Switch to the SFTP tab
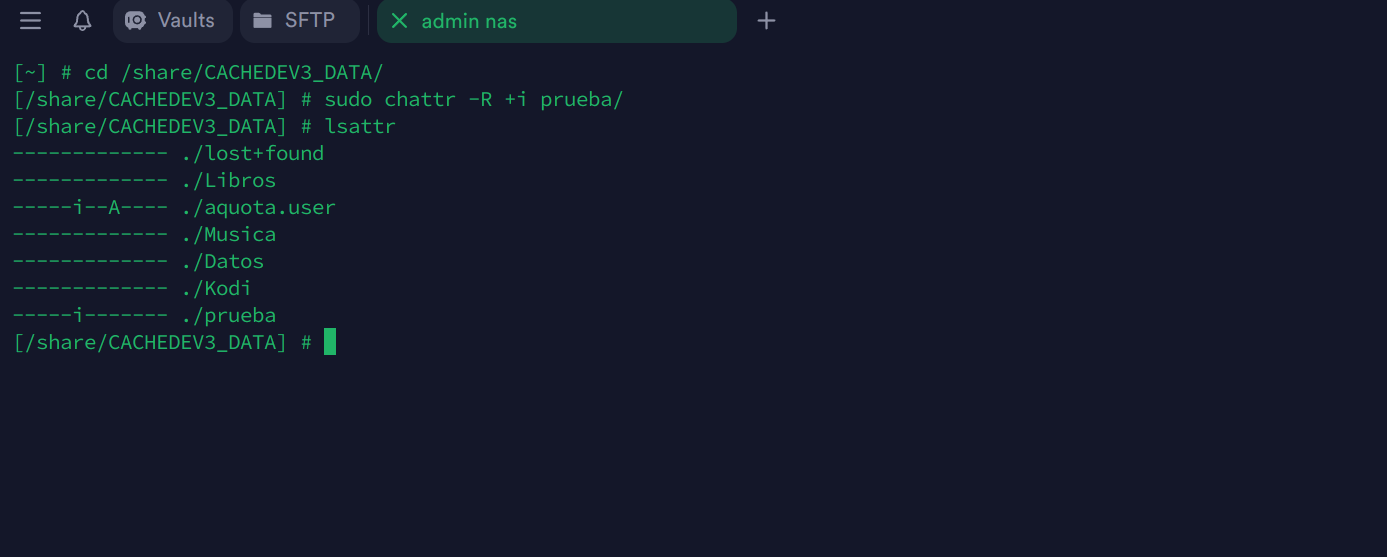The width and height of the screenshot is (1387, 557). pyautogui.click(x=309, y=21)
